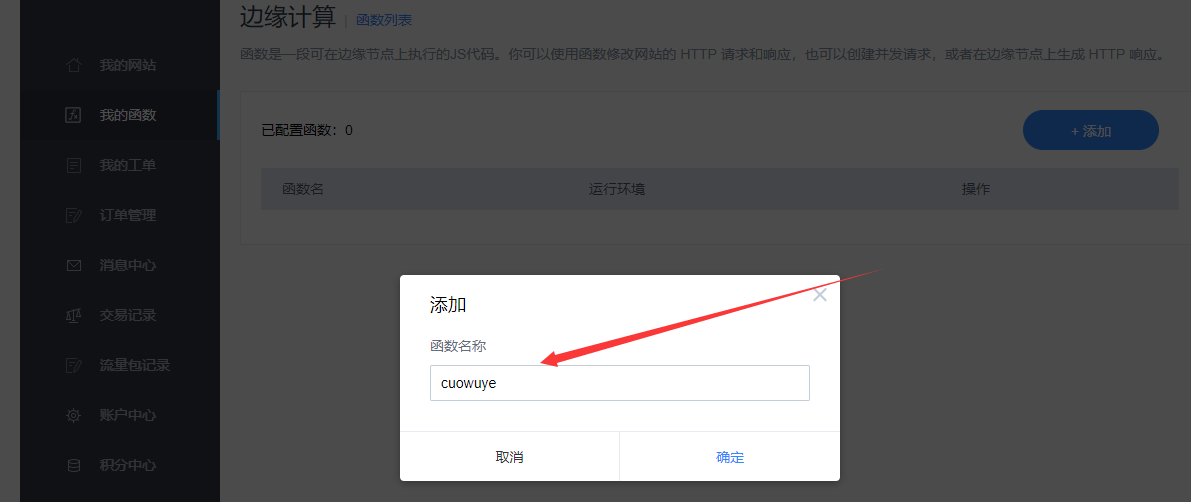Click the 运行环境 column header

(617, 189)
